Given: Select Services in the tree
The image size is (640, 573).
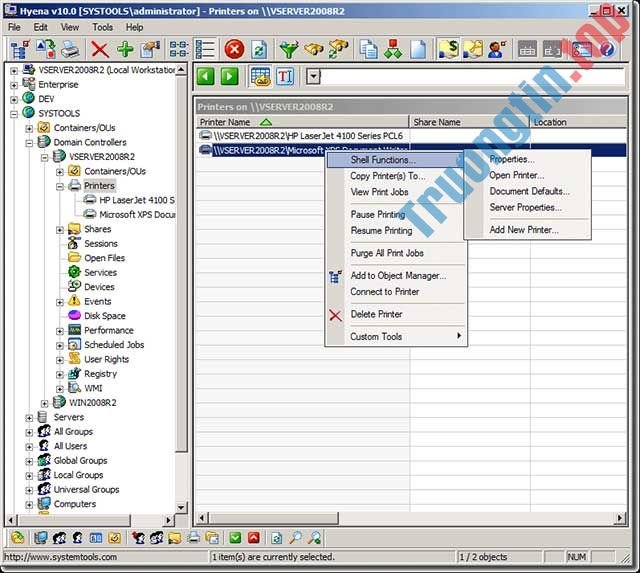Looking at the screenshot, I should pos(100,272).
